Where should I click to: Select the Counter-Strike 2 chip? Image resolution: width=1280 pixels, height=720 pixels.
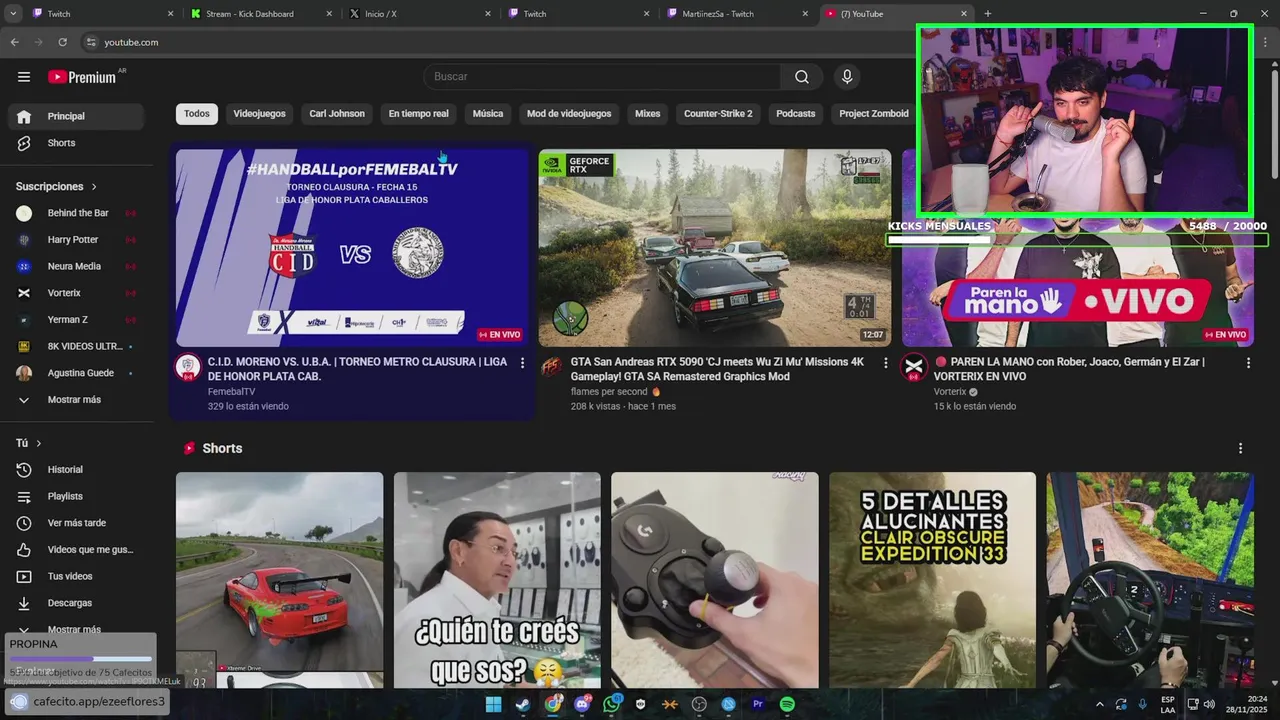point(718,114)
